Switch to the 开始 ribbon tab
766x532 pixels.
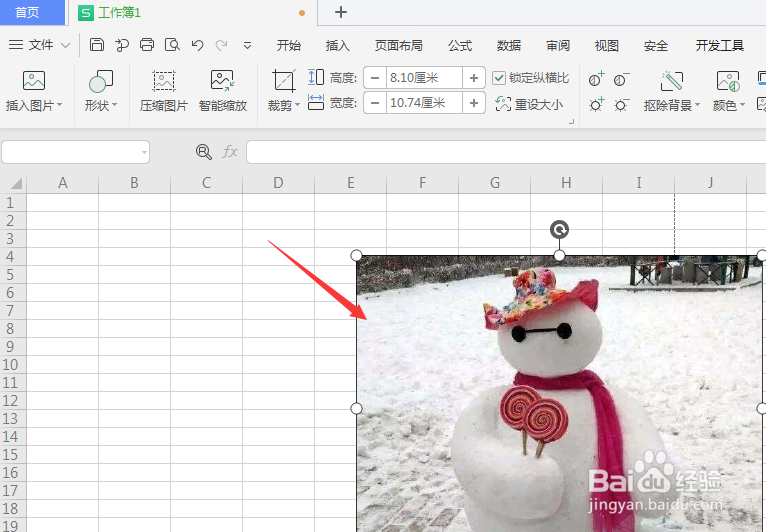(x=288, y=45)
